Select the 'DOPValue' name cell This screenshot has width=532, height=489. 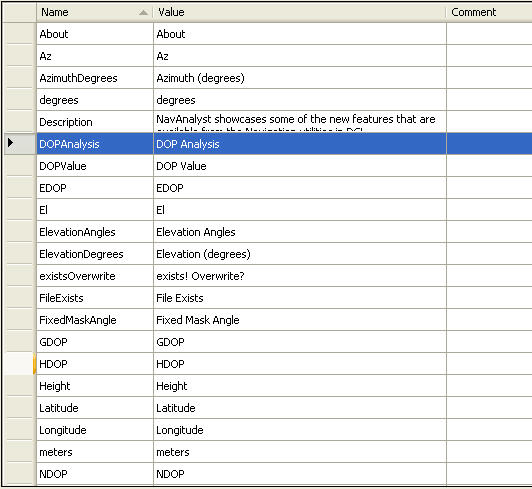(x=95, y=166)
